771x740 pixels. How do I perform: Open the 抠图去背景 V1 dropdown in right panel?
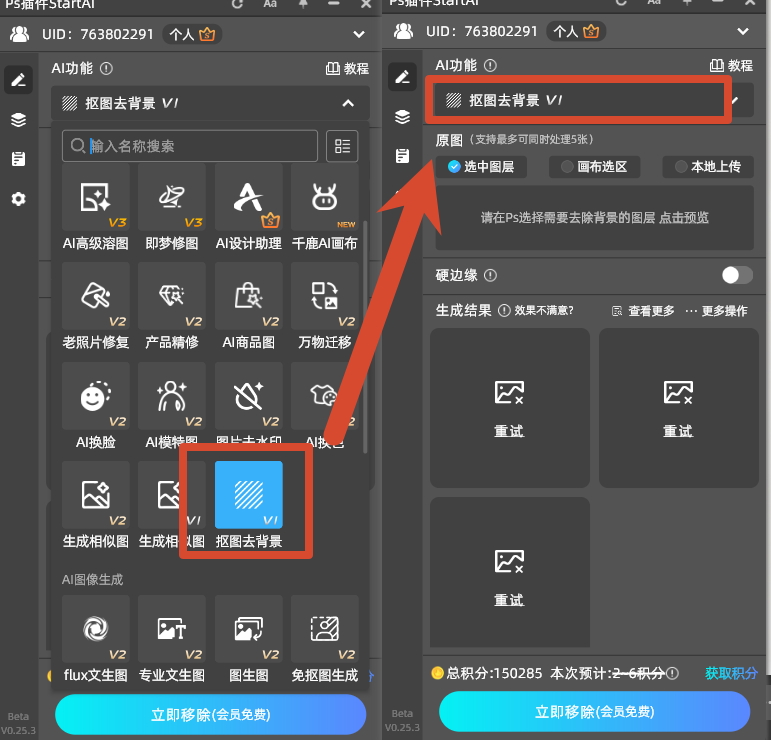594,100
